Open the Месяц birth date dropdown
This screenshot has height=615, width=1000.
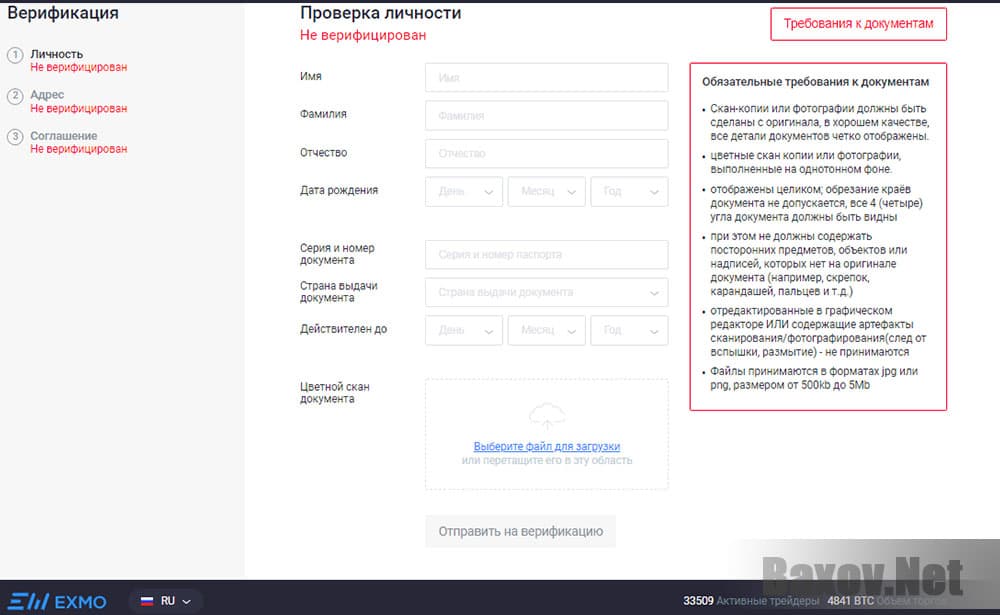[x=546, y=191]
